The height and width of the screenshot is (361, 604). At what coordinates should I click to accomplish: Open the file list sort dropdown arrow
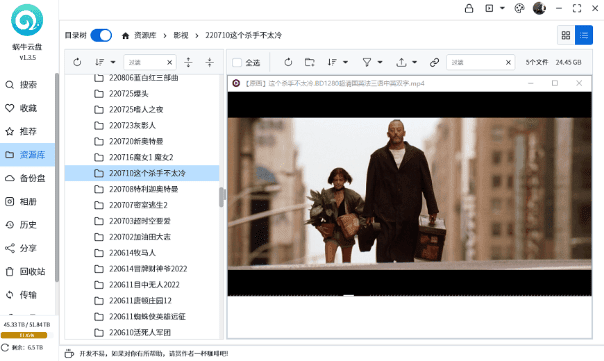(346, 62)
